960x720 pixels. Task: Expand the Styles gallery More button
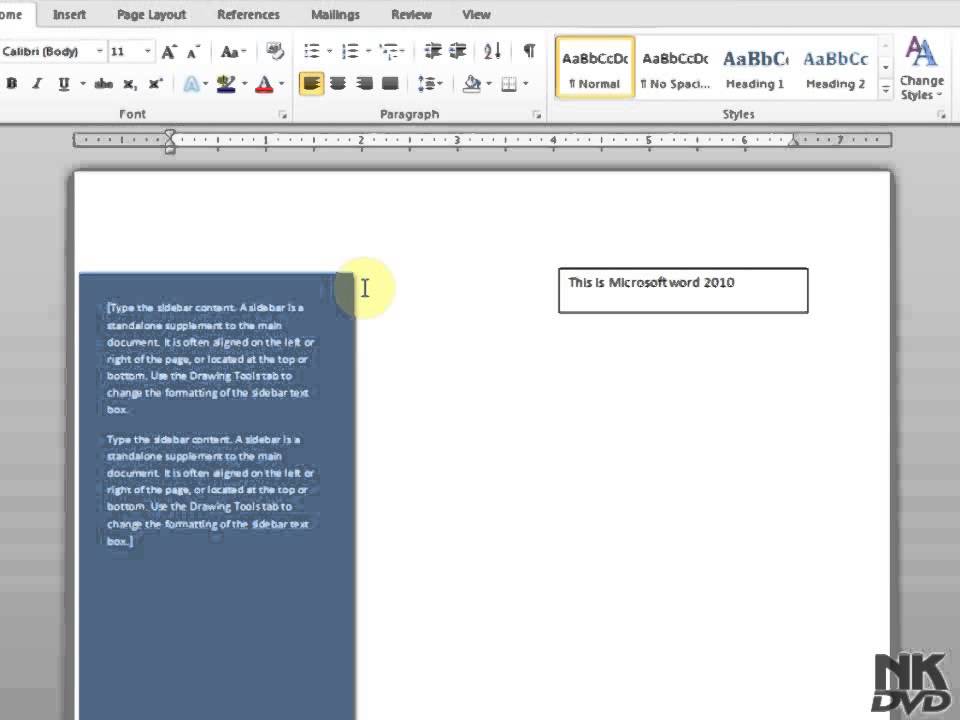[x=885, y=89]
